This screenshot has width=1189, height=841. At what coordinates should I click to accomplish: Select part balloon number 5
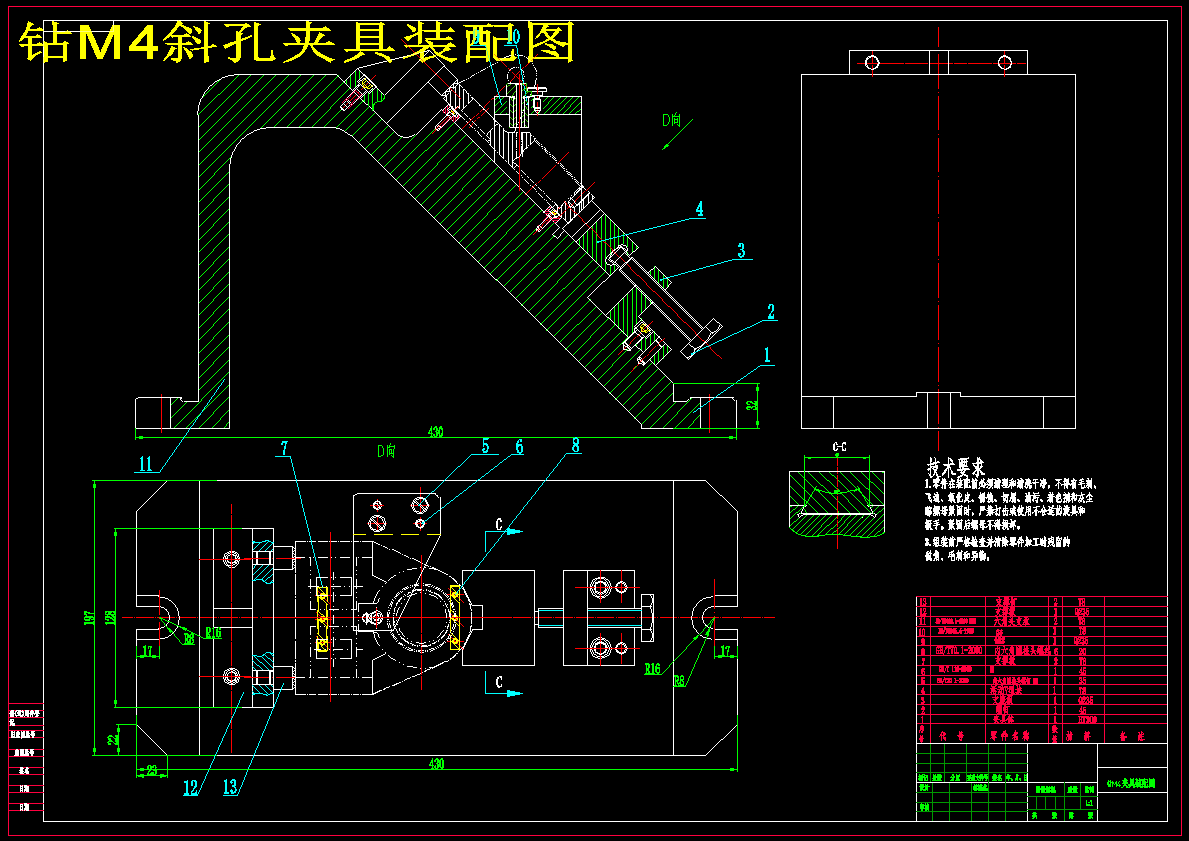pyautogui.click(x=485, y=447)
